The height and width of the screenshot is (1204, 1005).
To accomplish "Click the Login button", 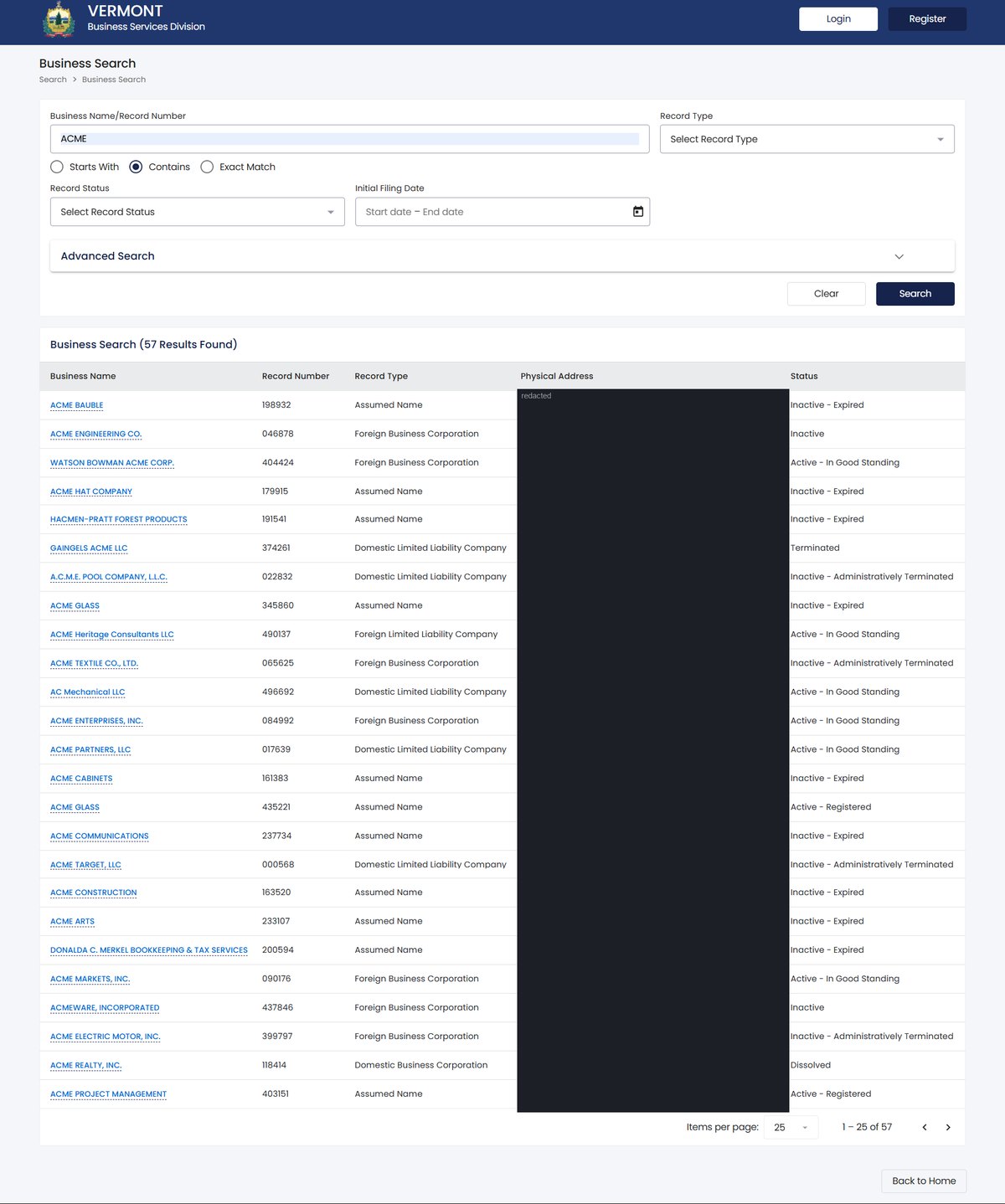I will (x=838, y=19).
